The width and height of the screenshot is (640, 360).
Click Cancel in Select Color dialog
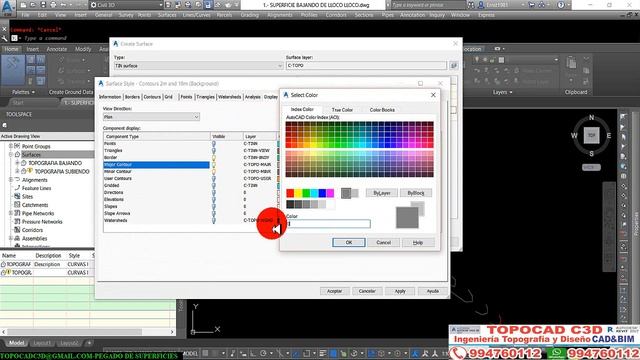coord(383,242)
